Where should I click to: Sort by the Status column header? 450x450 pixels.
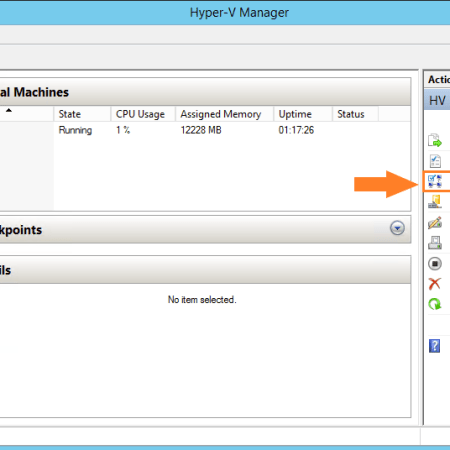click(x=355, y=114)
